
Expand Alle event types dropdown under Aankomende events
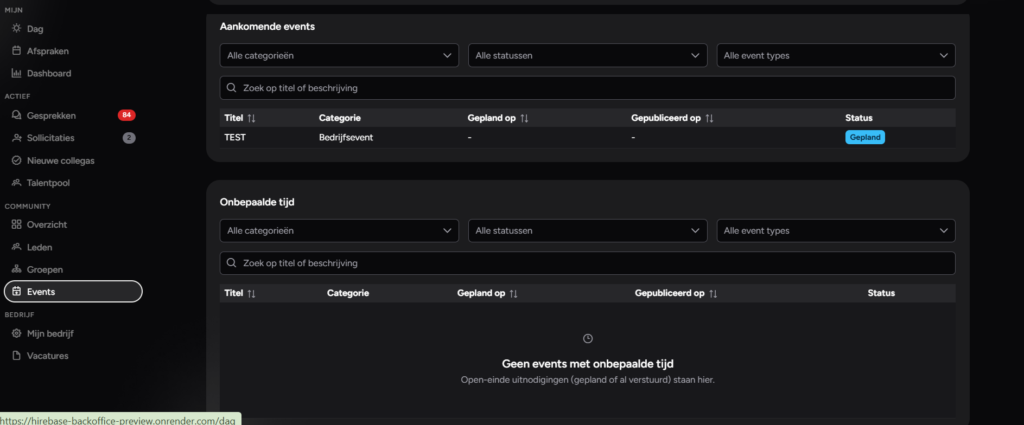pos(836,55)
